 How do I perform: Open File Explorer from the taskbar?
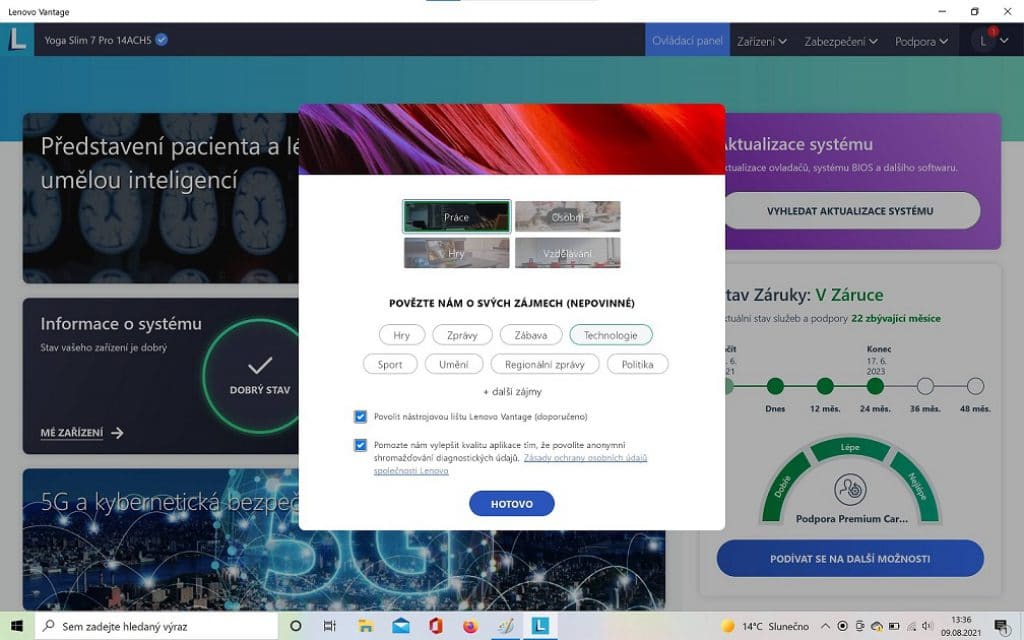click(x=366, y=626)
